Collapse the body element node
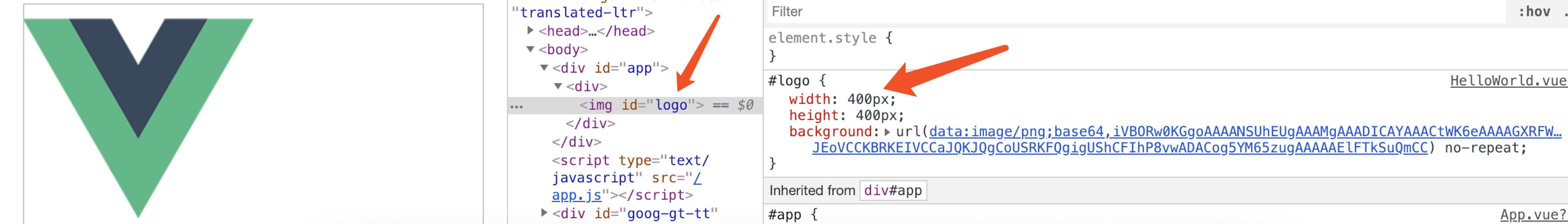 tap(530, 49)
